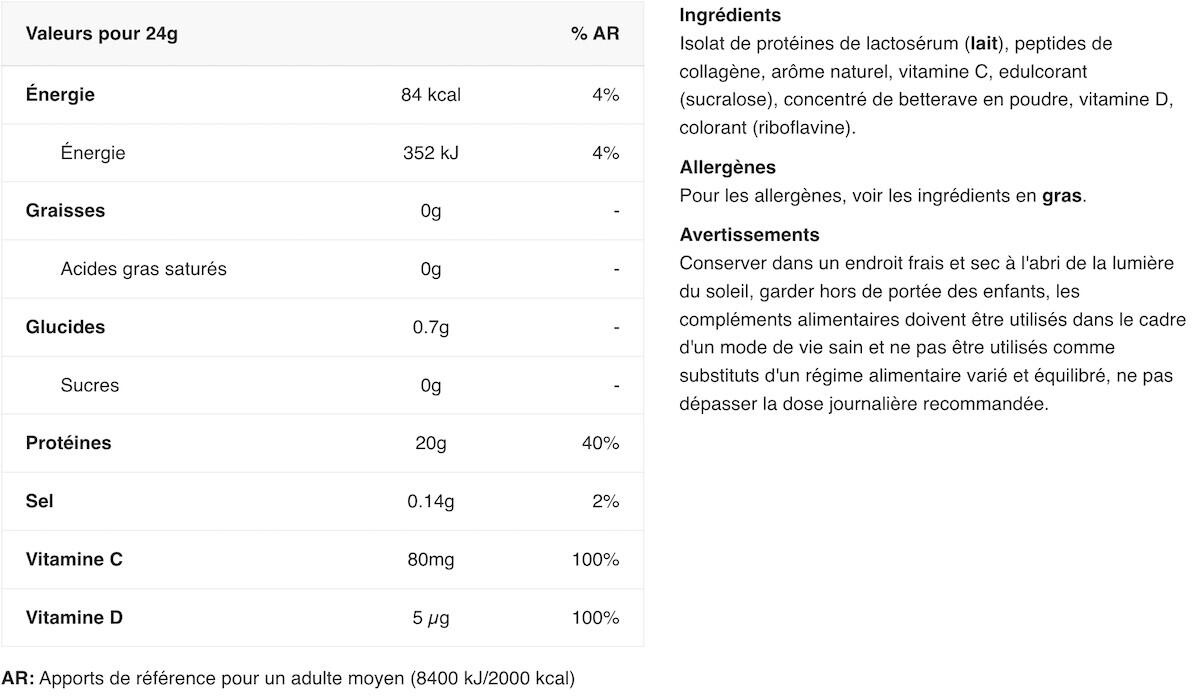The height and width of the screenshot is (700, 1200).
Task: Click the "Vitamine C" row label
Action: [x=74, y=559]
